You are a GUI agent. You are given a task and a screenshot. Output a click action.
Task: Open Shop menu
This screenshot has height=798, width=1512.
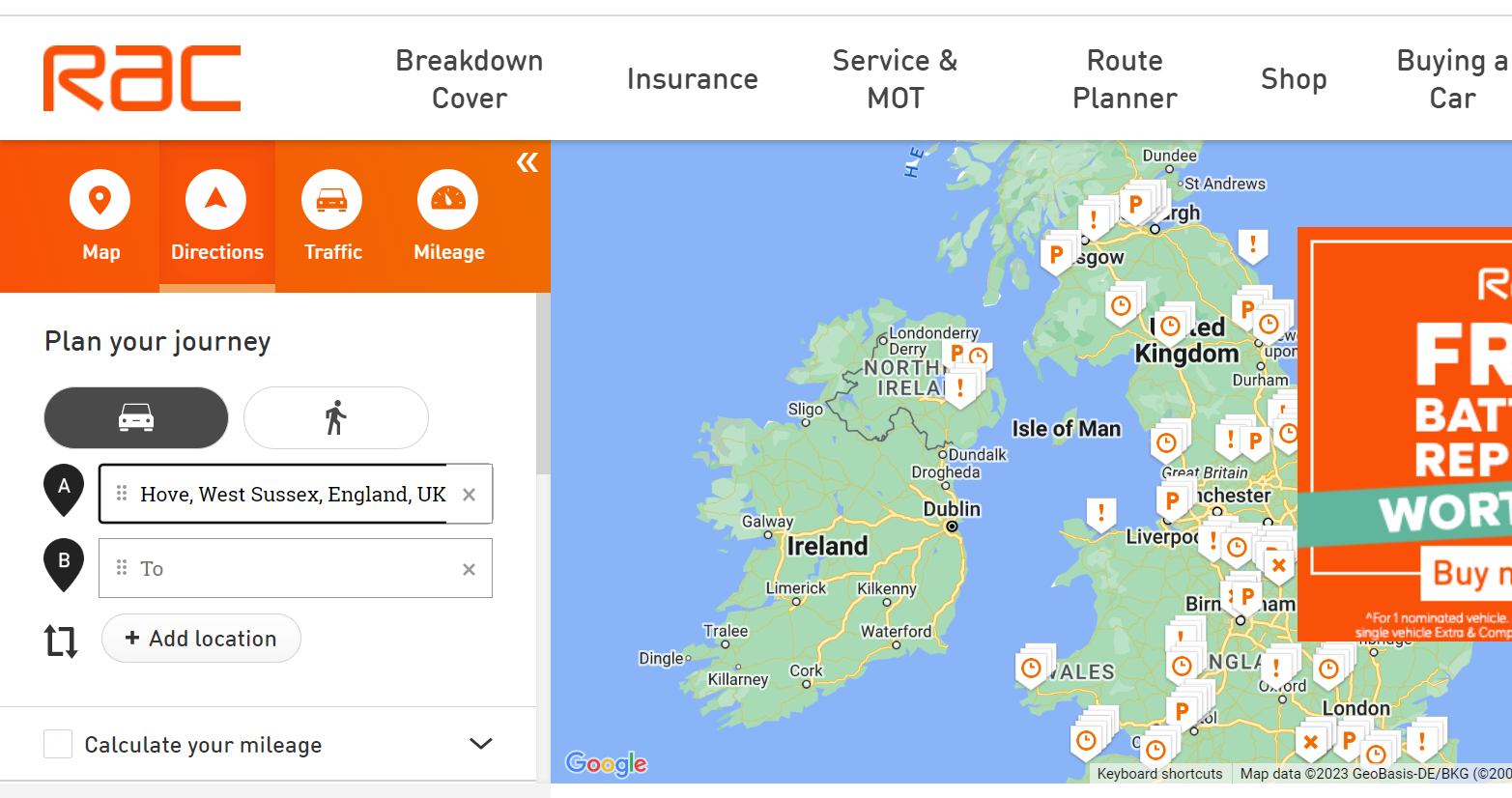[1294, 79]
